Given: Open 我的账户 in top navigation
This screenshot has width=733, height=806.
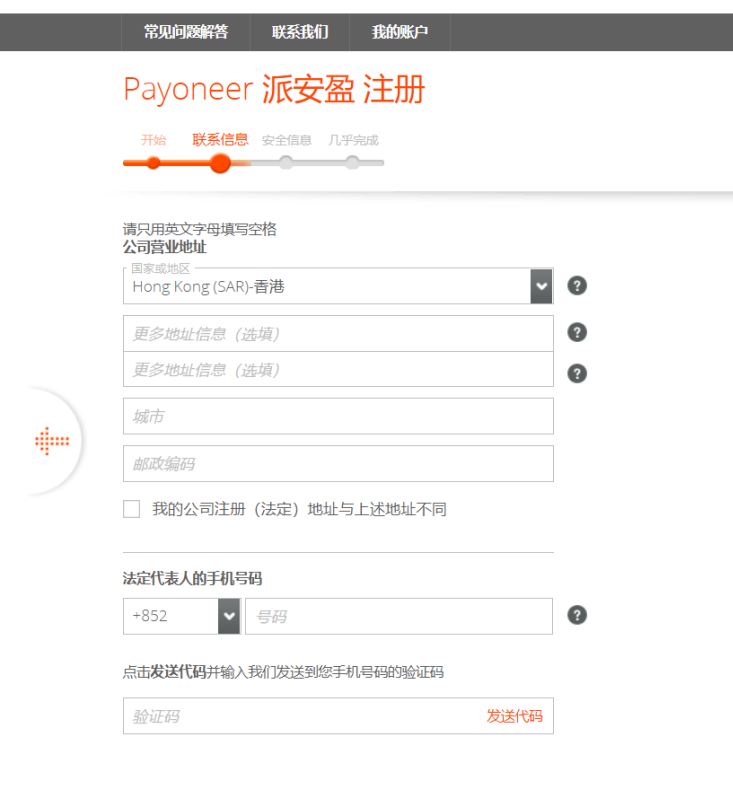Looking at the screenshot, I should [399, 32].
